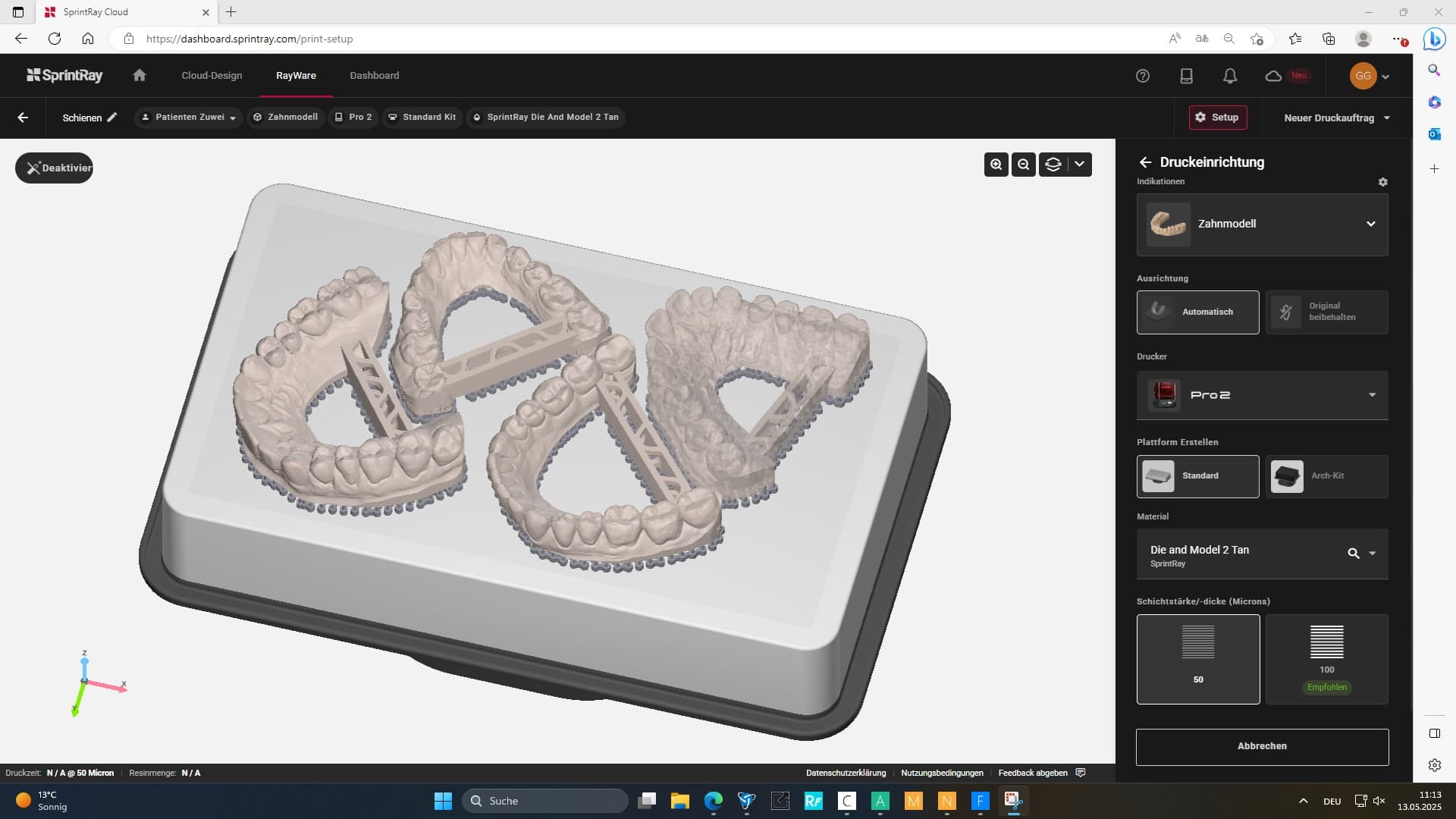Open weather widget 13°C Sonnig
The height and width of the screenshot is (819, 1456).
[x=42, y=801]
